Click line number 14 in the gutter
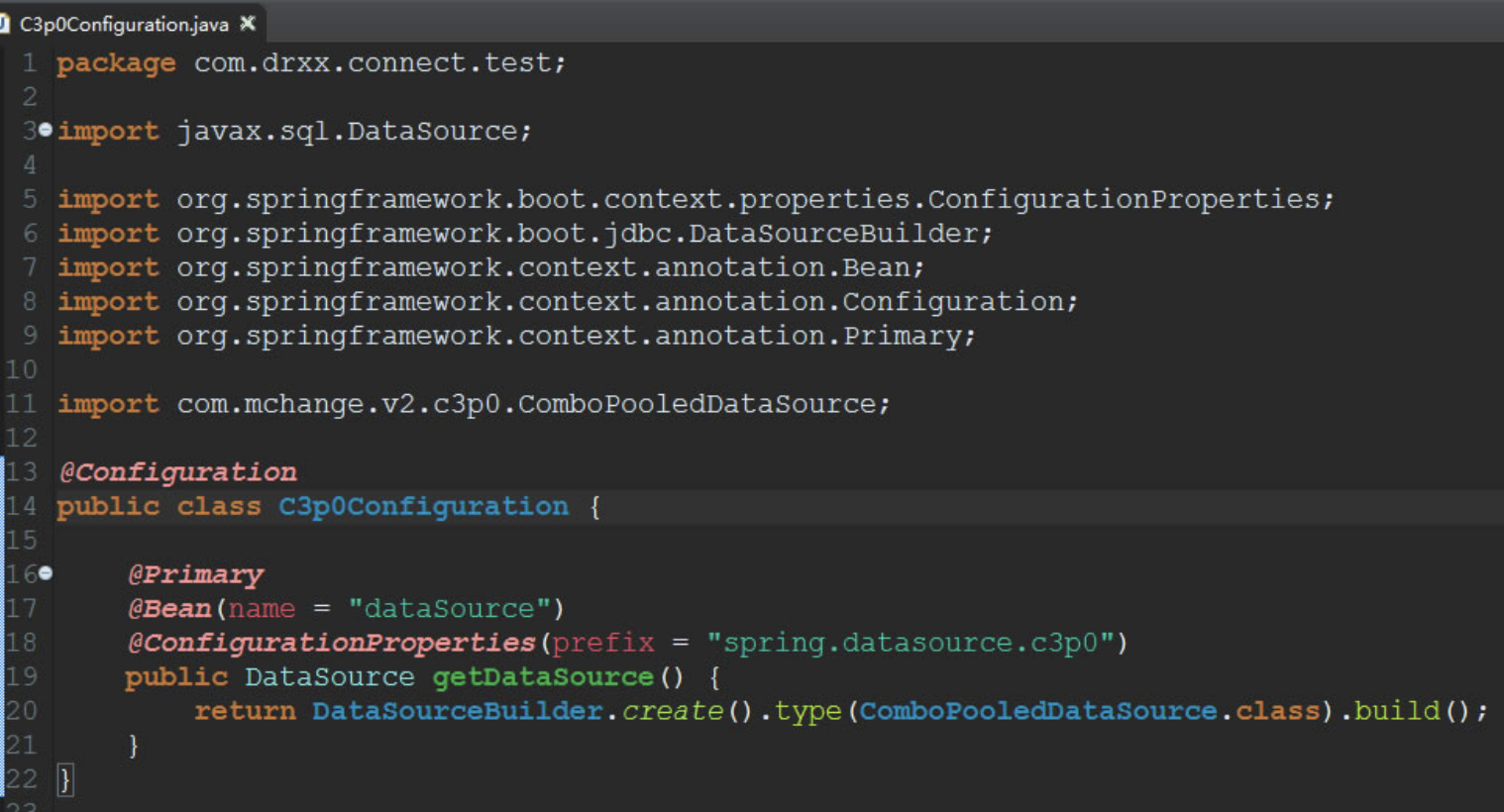This screenshot has height=812, width=1504. point(21,507)
